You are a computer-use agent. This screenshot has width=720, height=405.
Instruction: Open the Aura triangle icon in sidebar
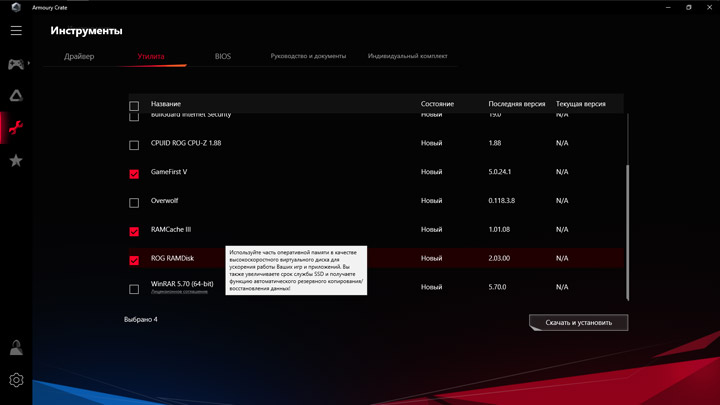(16, 96)
